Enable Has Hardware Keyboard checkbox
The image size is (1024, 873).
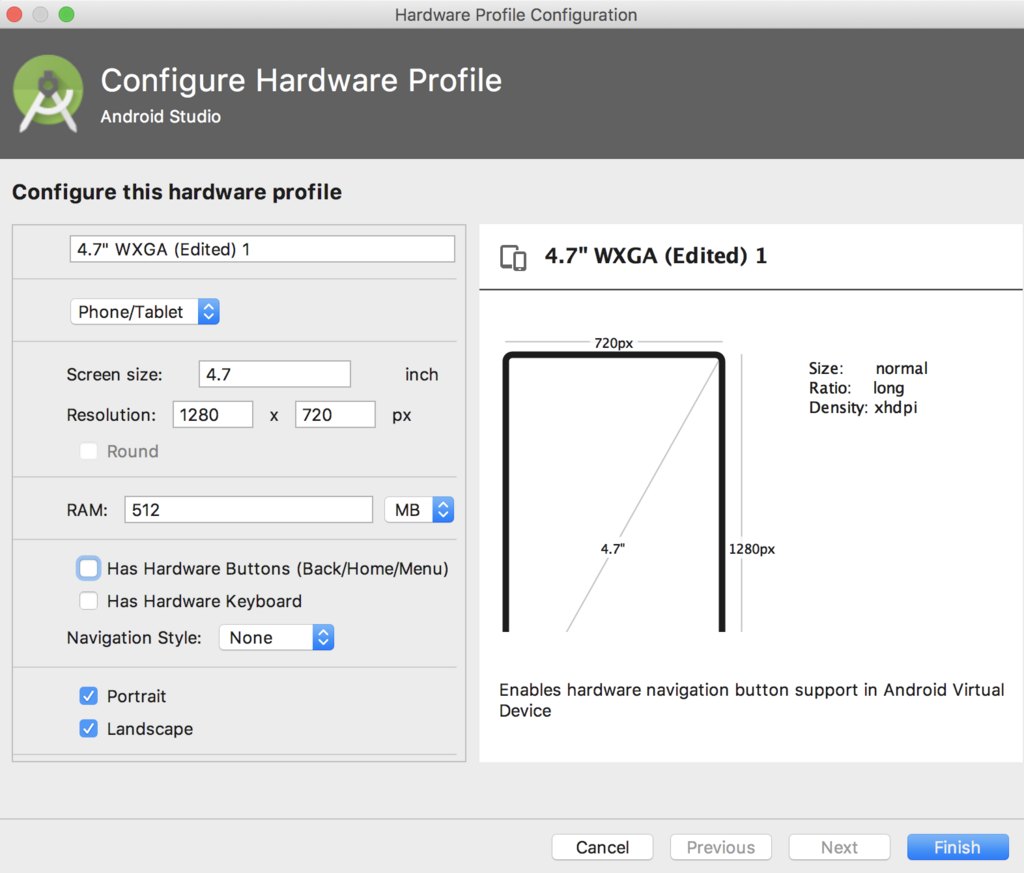(x=89, y=601)
